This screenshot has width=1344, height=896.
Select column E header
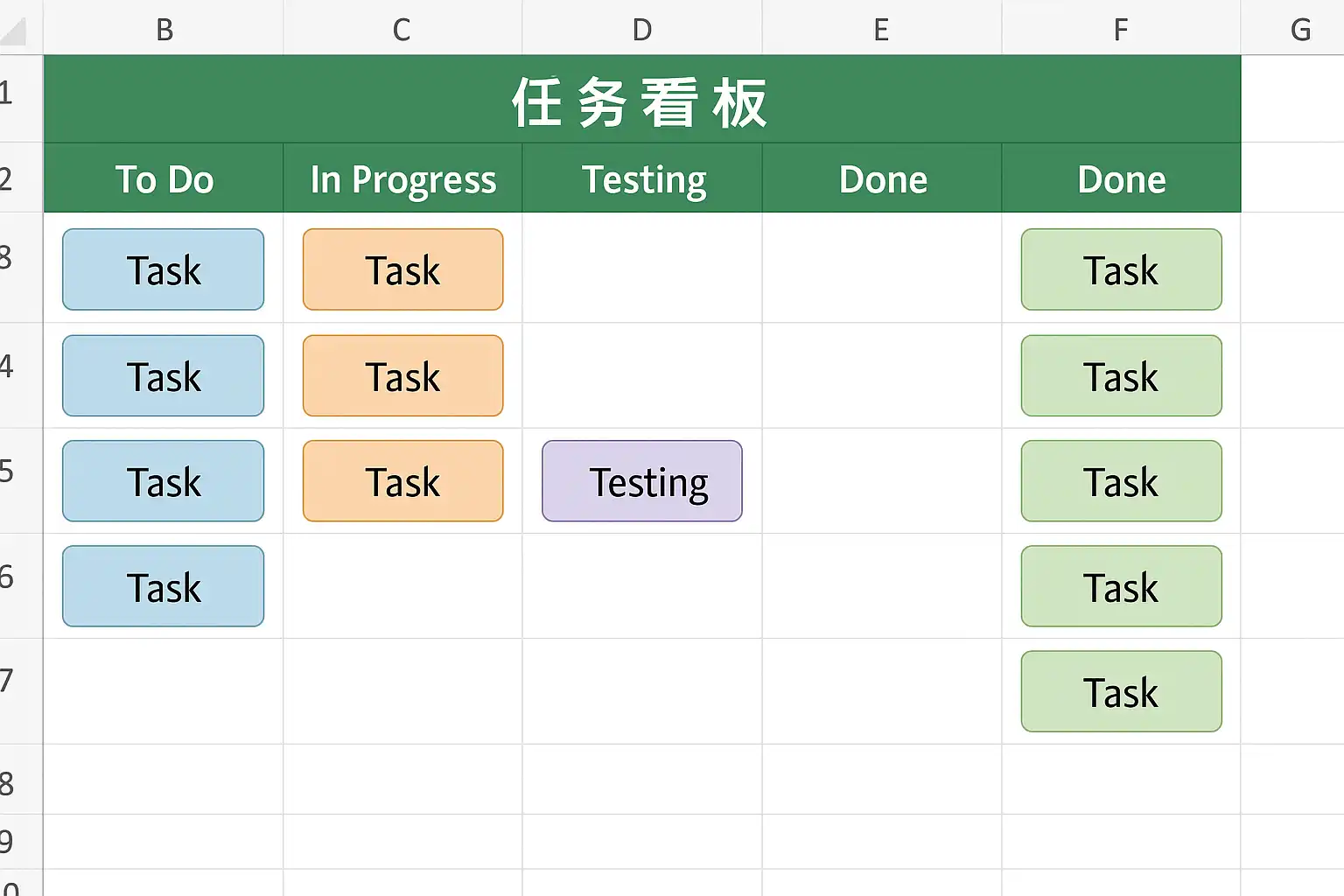[881, 30]
